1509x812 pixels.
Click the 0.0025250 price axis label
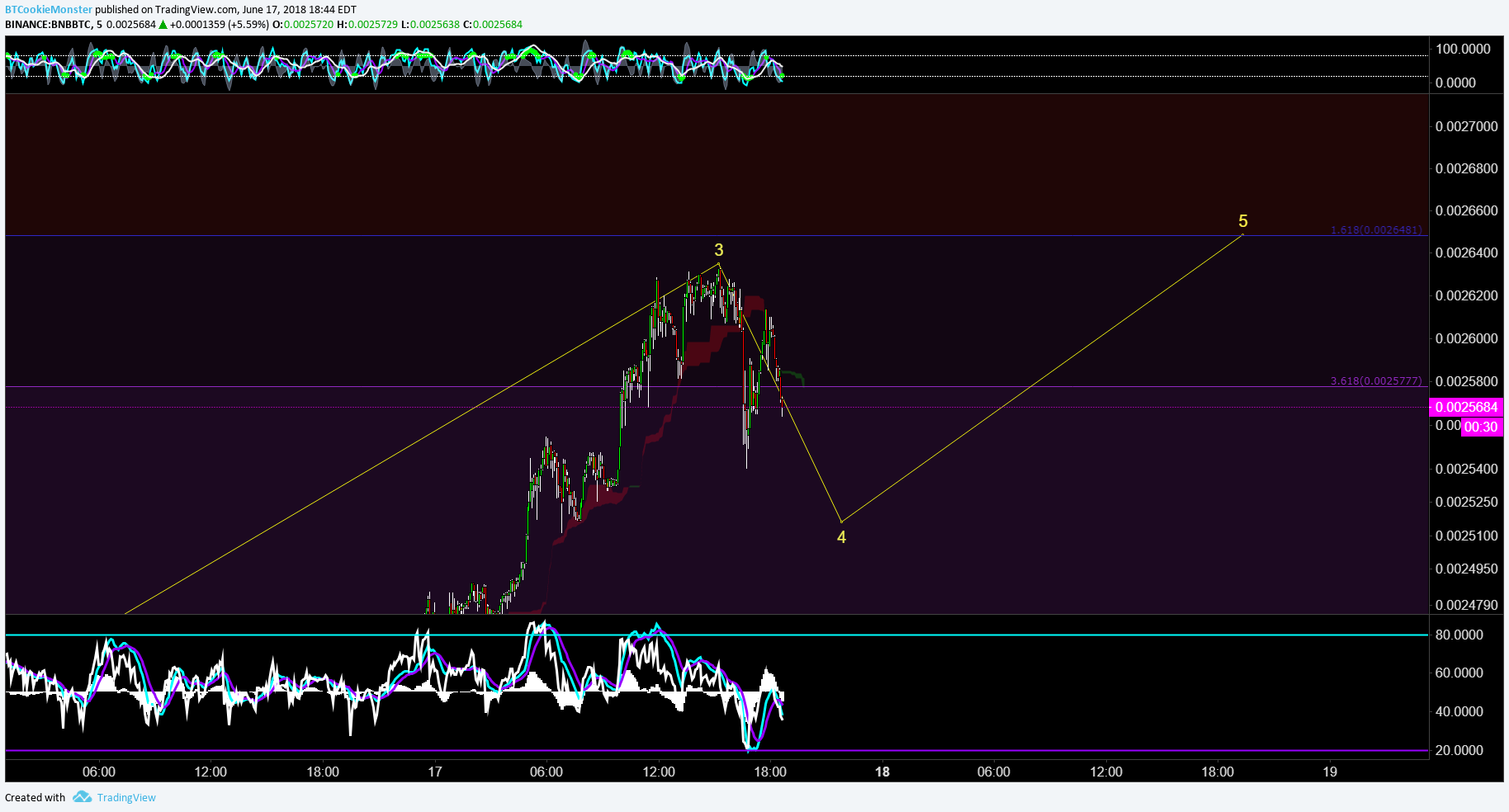[x=1467, y=502]
